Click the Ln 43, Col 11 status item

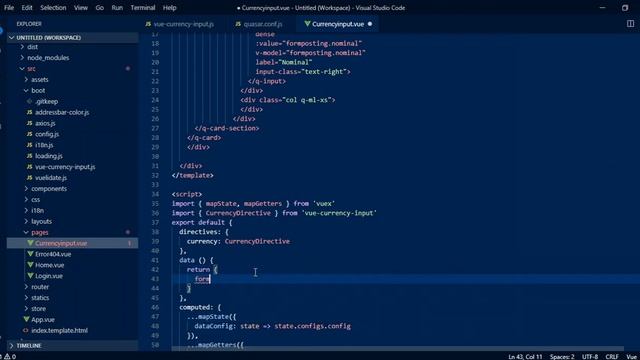(x=525, y=357)
